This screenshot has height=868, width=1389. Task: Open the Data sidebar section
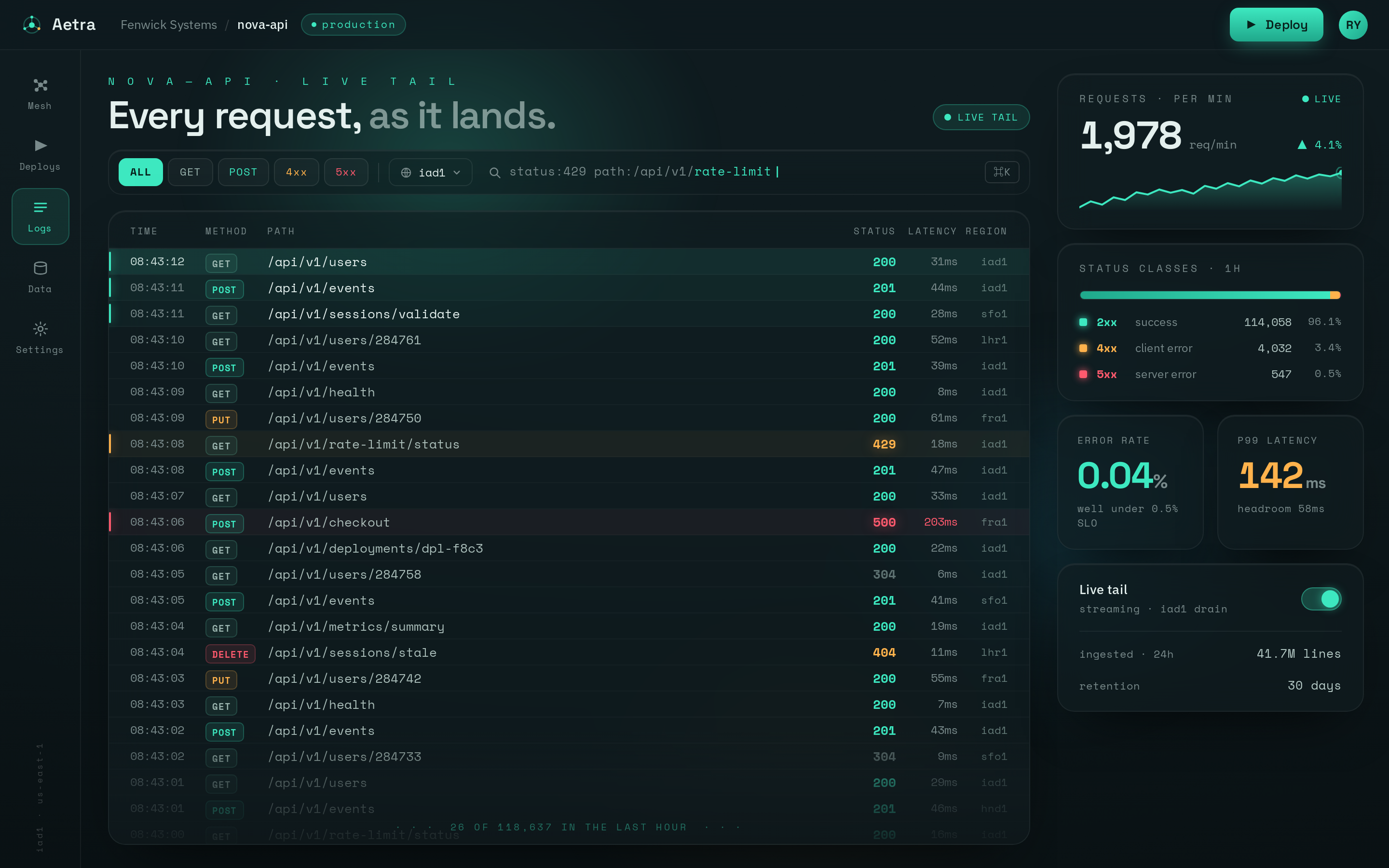[x=40, y=277]
